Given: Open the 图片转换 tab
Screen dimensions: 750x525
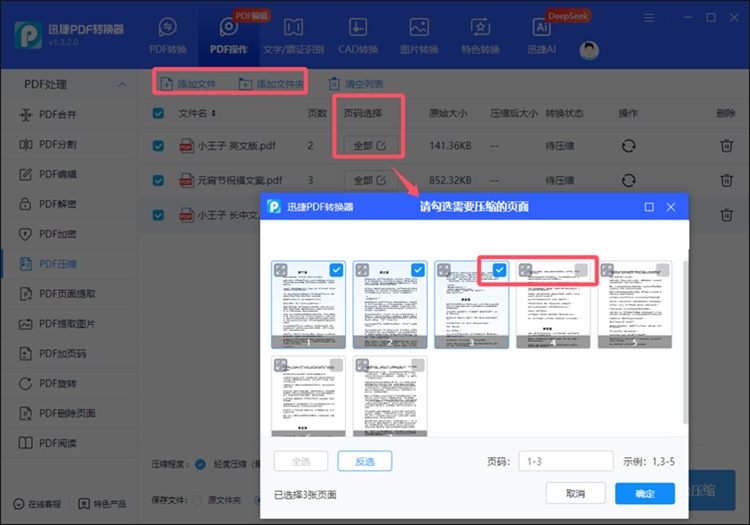Looking at the screenshot, I should pos(419,36).
